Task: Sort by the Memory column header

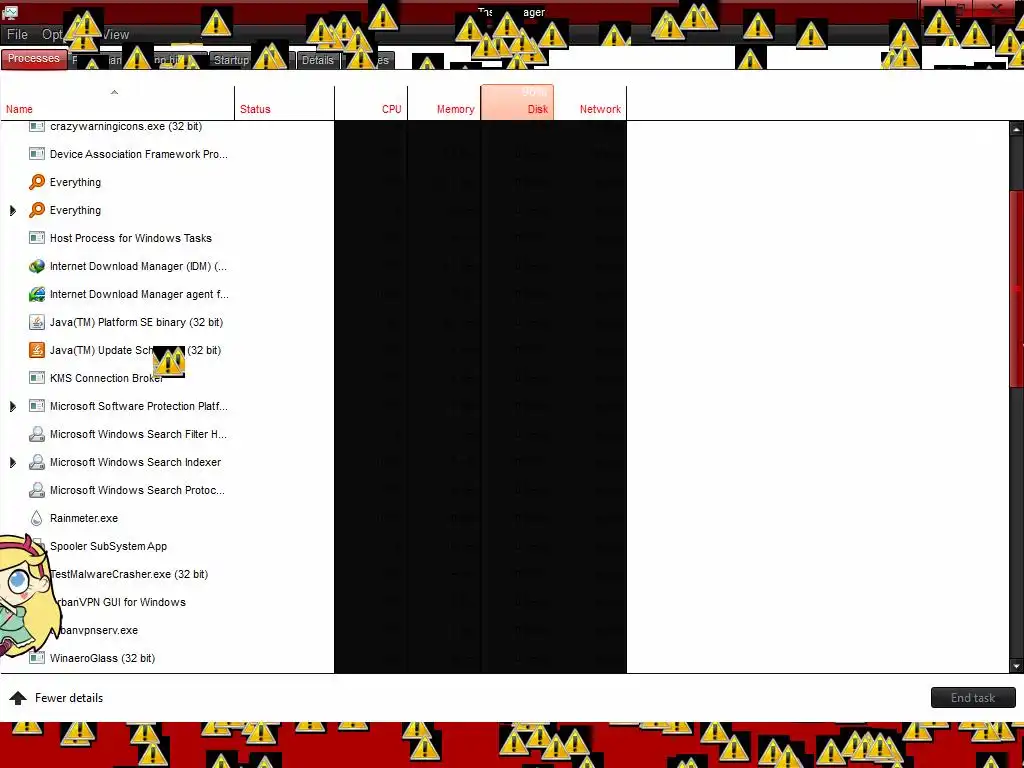Action: point(444,103)
